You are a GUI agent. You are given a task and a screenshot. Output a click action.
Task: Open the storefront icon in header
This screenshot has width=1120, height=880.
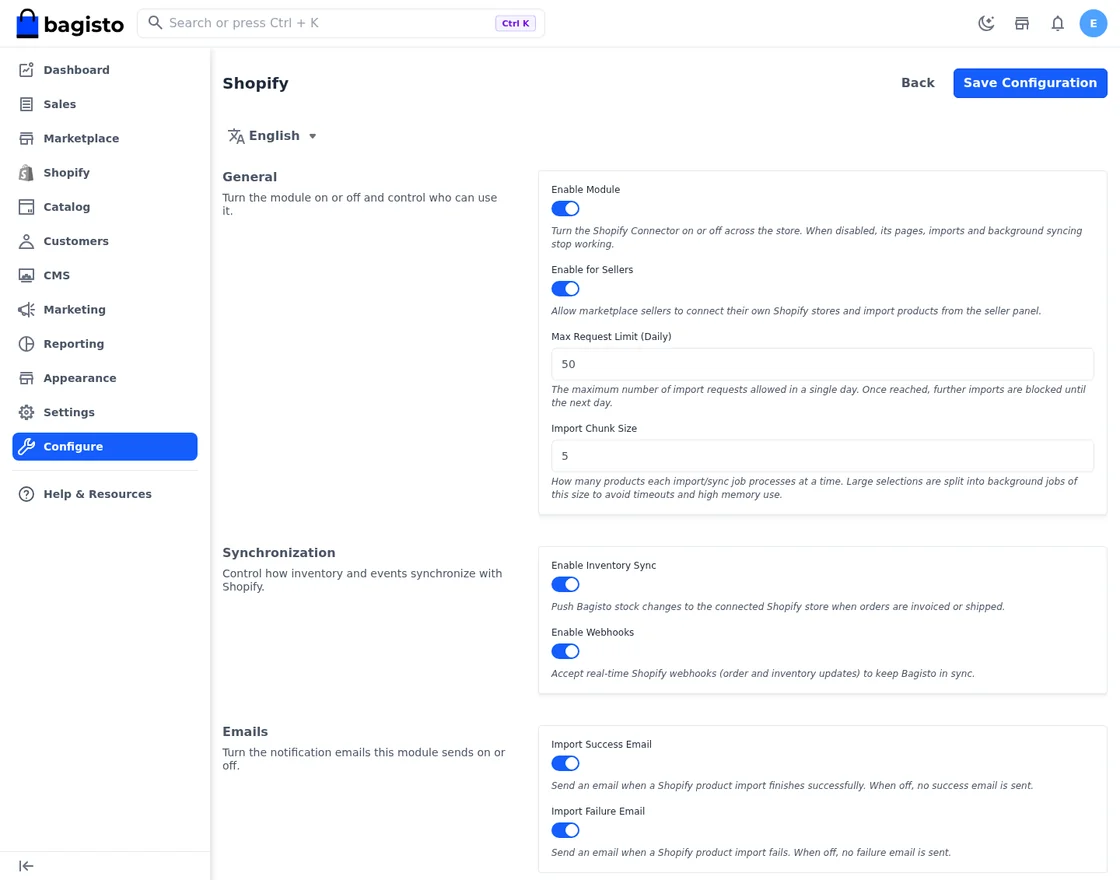(x=1022, y=24)
